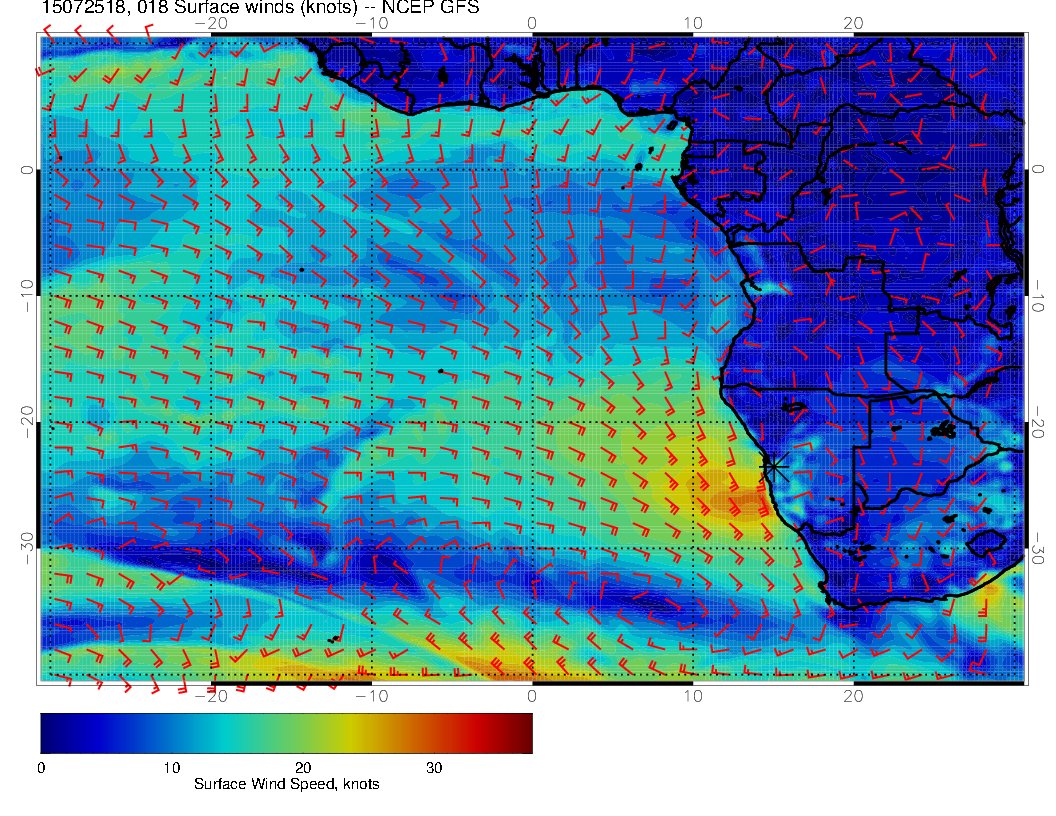Click the '10' tick label under the colorbar
This screenshot has height=816, width=1056.
(172, 768)
